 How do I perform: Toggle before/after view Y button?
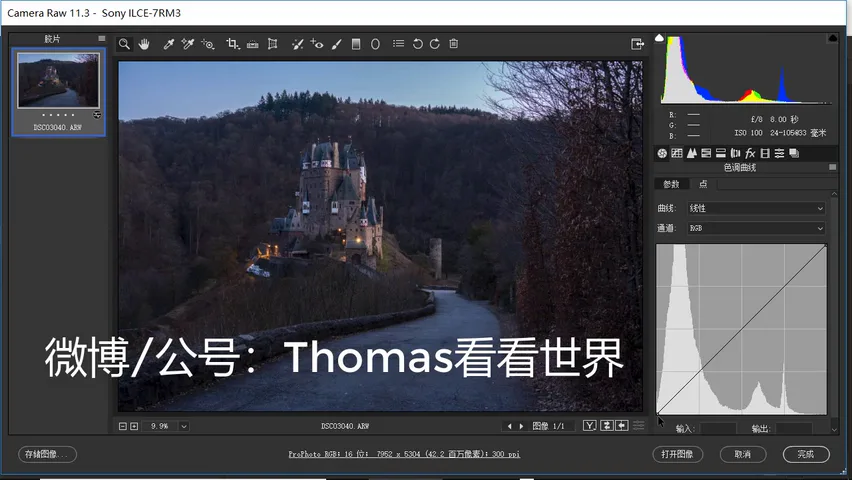tap(590, 426)
